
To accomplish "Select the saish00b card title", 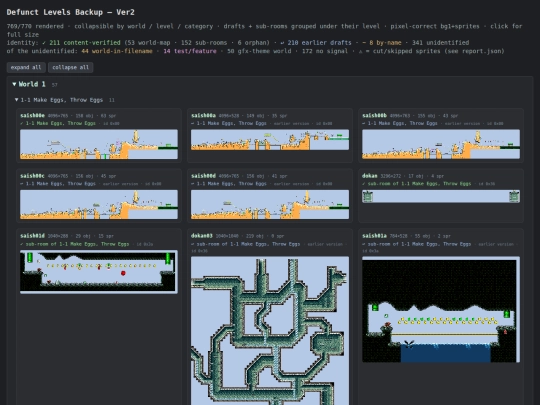I will [374, 116].
